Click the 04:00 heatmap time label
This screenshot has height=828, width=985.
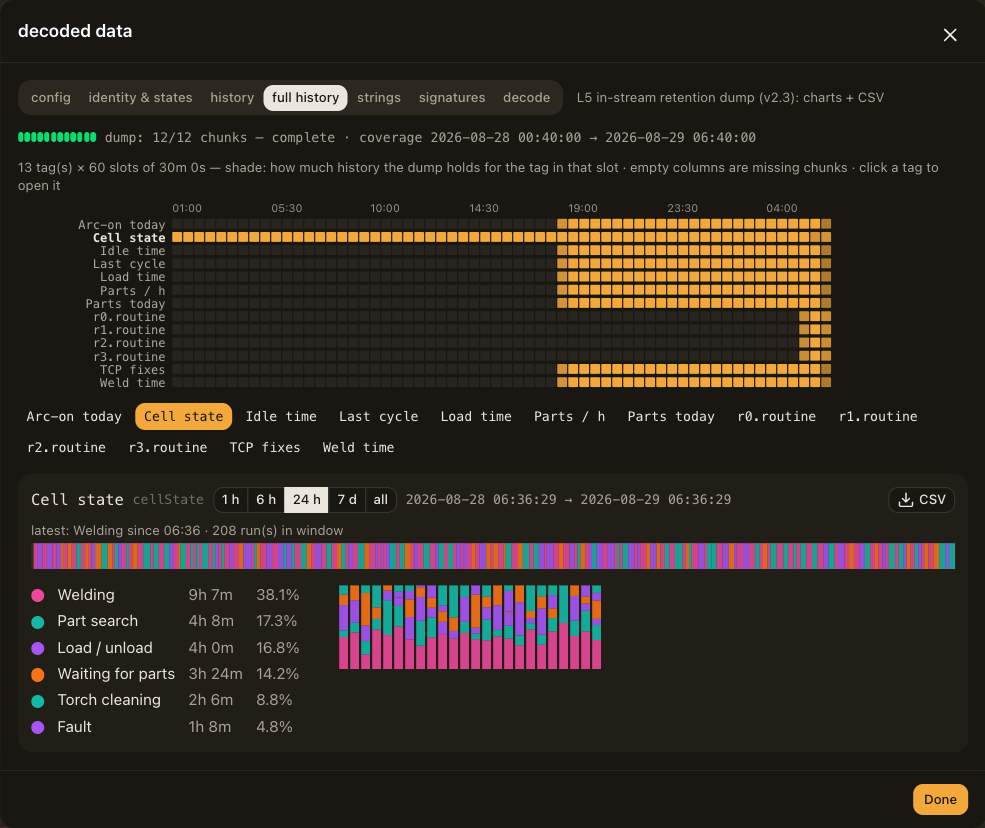[x=781, y=208]
